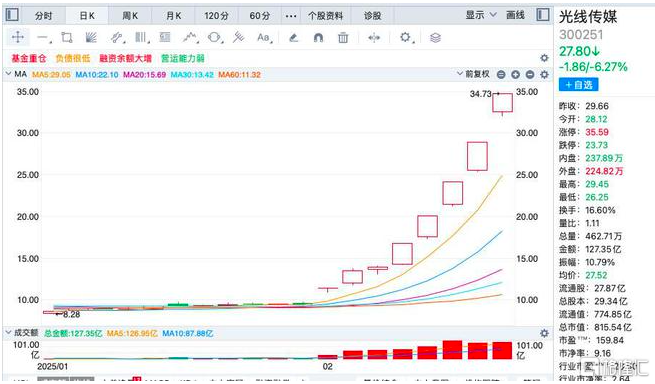This screenshot has width=655, height=384.
Task: Collapse the 成交额 indicator chevron
Action: pyautogui.click(x=8, y=333)
